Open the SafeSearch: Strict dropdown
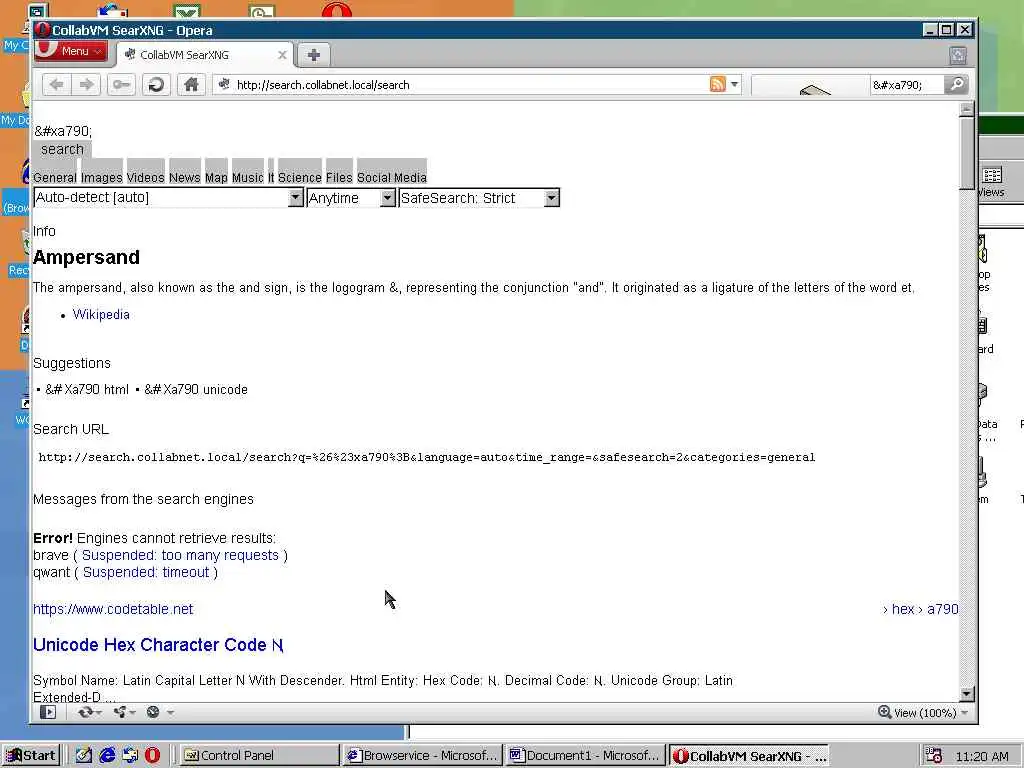The image size is (1024, 768). click(479, 198)
